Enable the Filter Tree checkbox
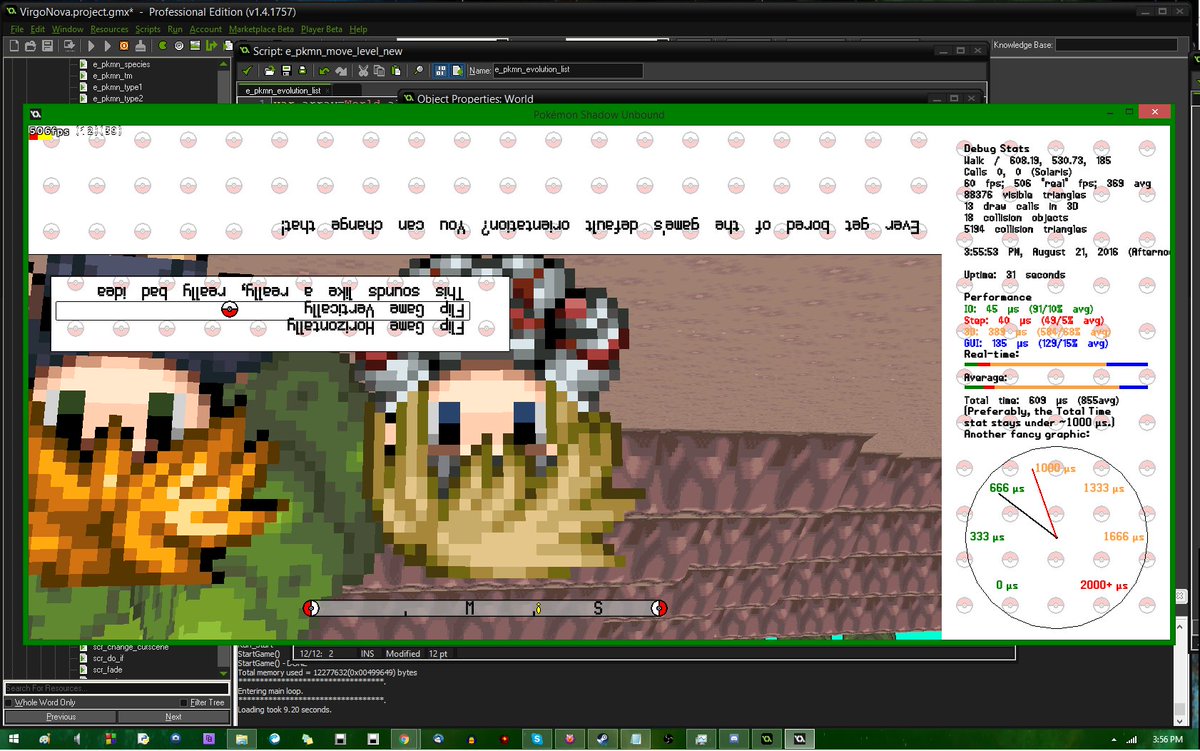Image resolution: width=1200 pixels, height=751 pixels. [x=183, y=703]
